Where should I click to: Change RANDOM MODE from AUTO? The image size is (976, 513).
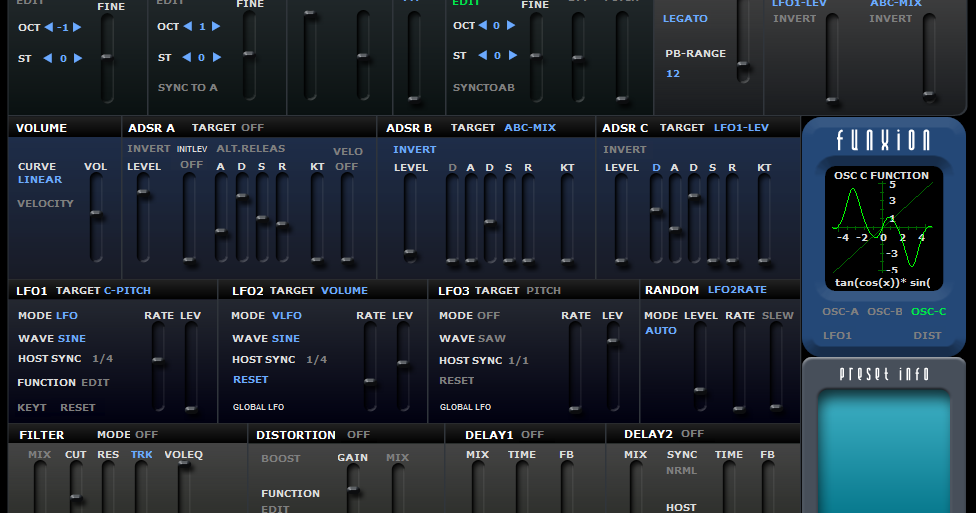pos(660,331)
